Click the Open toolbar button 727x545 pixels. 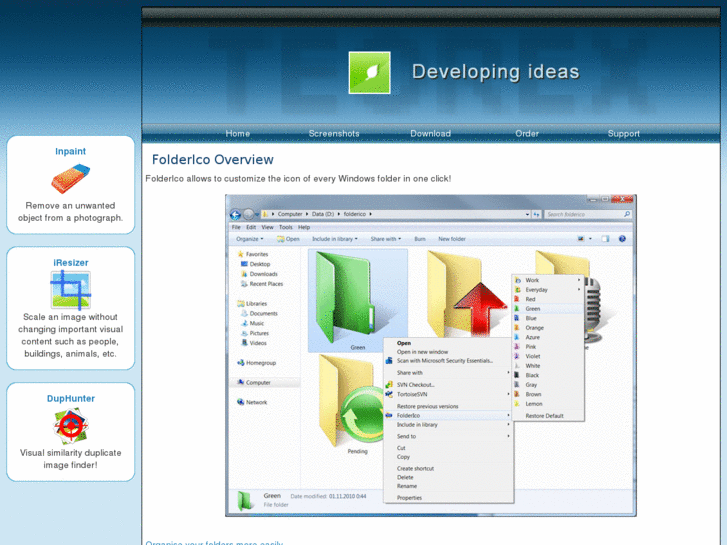(x=288, y=239)
